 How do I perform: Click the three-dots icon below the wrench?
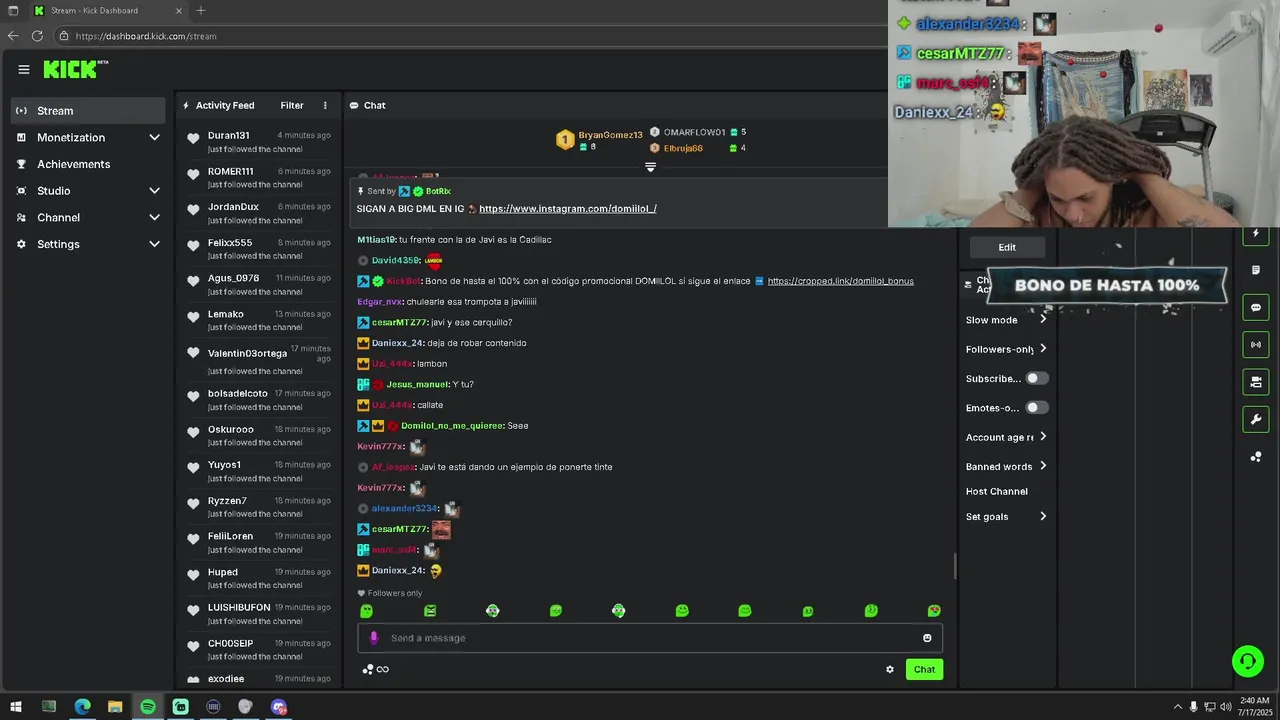point(1256,457)
